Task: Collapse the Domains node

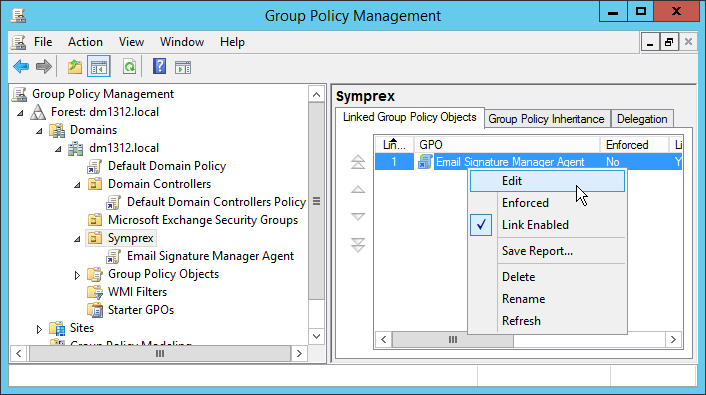Action: [39, 131]
